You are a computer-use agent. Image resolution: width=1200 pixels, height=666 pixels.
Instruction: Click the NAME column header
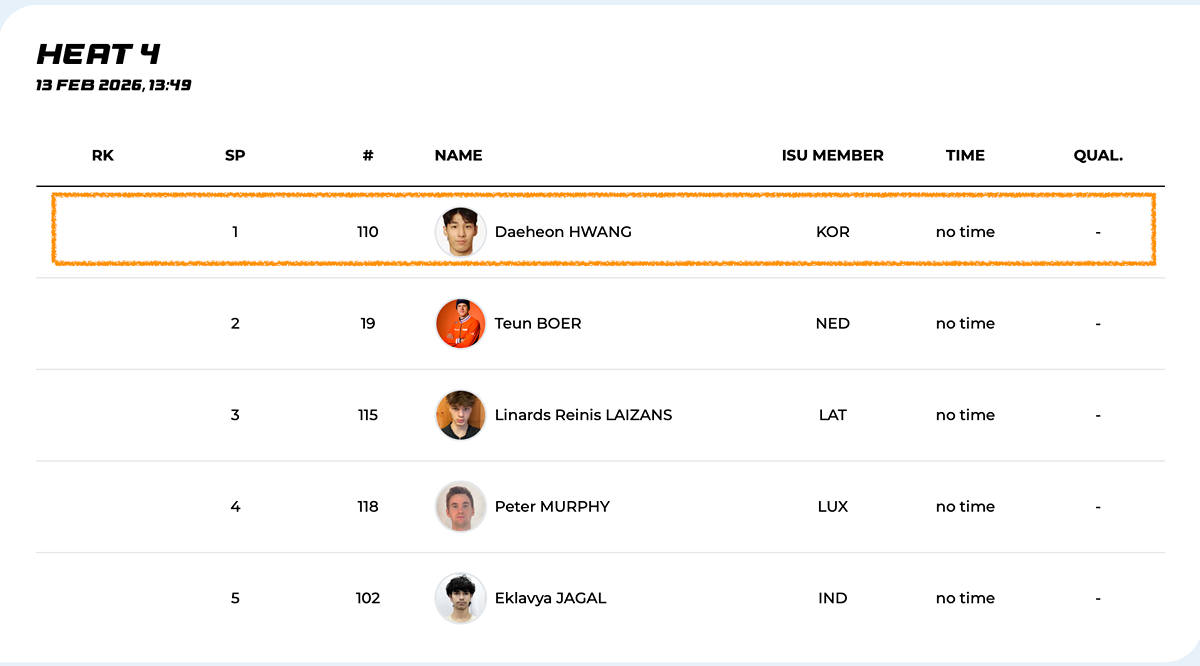pyautogui.click(x=458, y=155)
